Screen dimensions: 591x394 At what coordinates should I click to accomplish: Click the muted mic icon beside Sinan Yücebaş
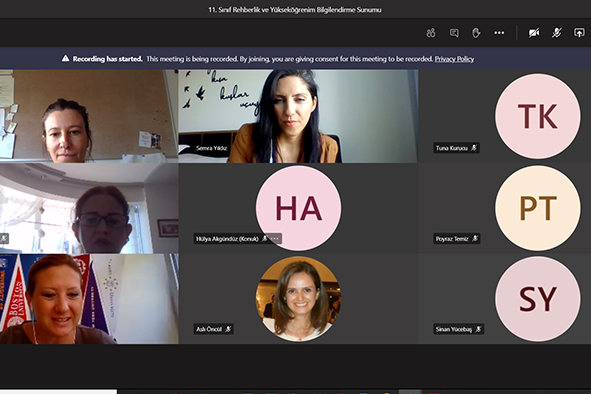[478, 329]
